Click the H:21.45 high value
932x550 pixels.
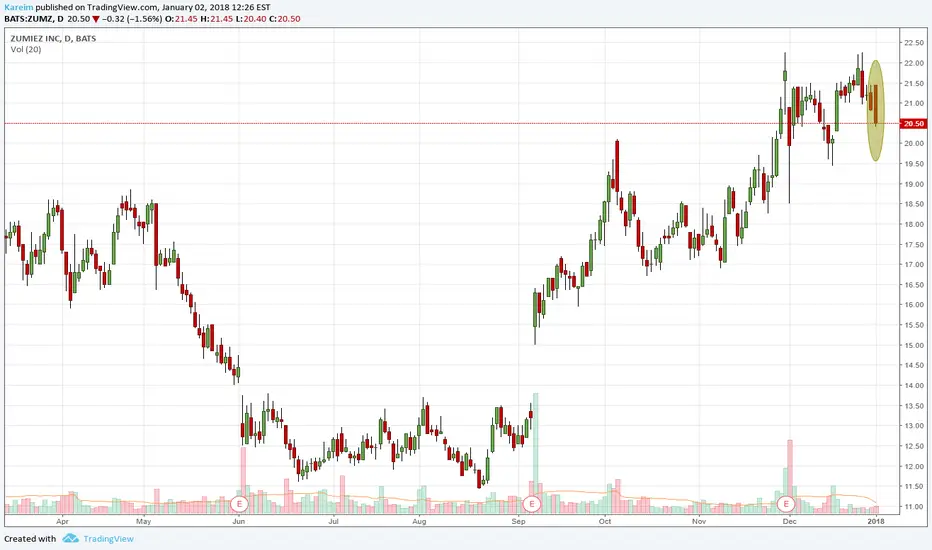[216, 19]
